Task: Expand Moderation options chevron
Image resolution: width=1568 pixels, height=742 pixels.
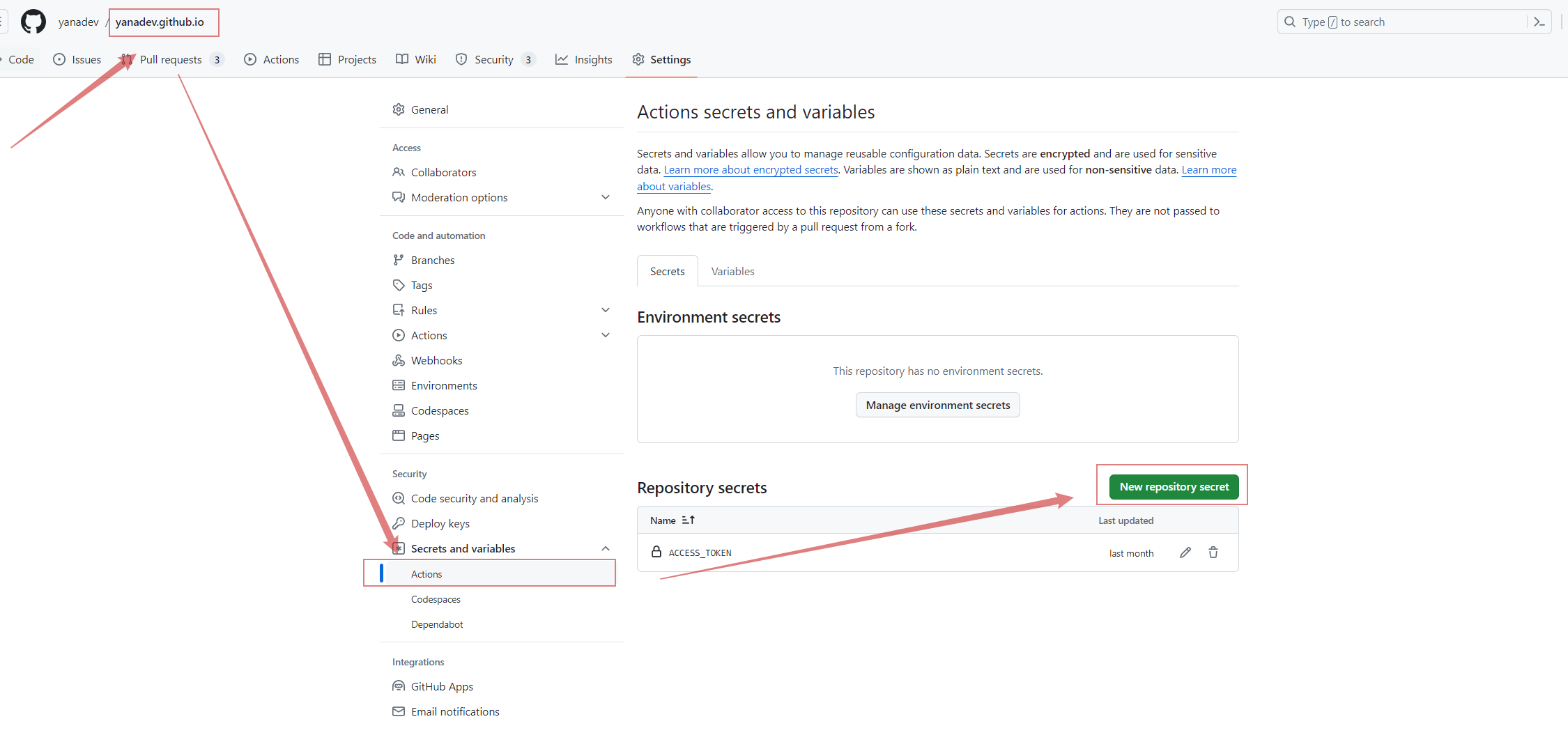Action: [x=606, y=197]
